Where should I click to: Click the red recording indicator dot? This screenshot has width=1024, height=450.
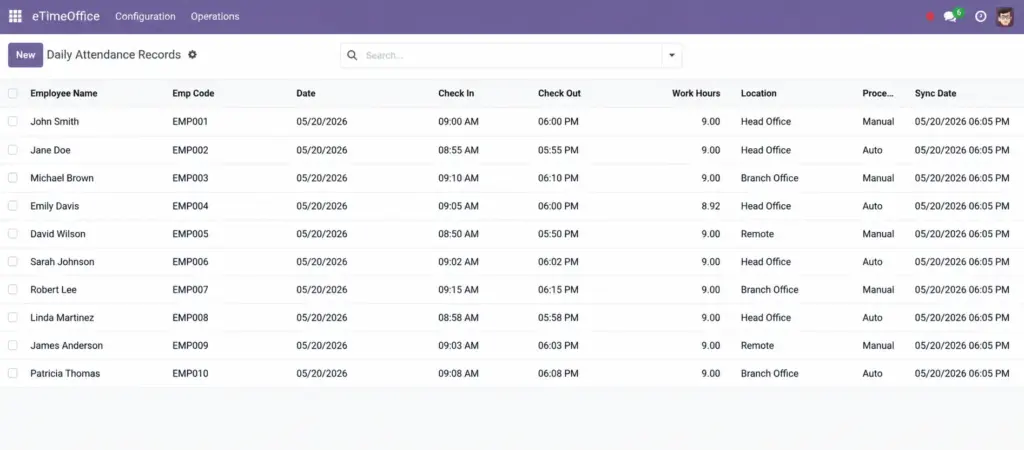(x=930, y=17)
